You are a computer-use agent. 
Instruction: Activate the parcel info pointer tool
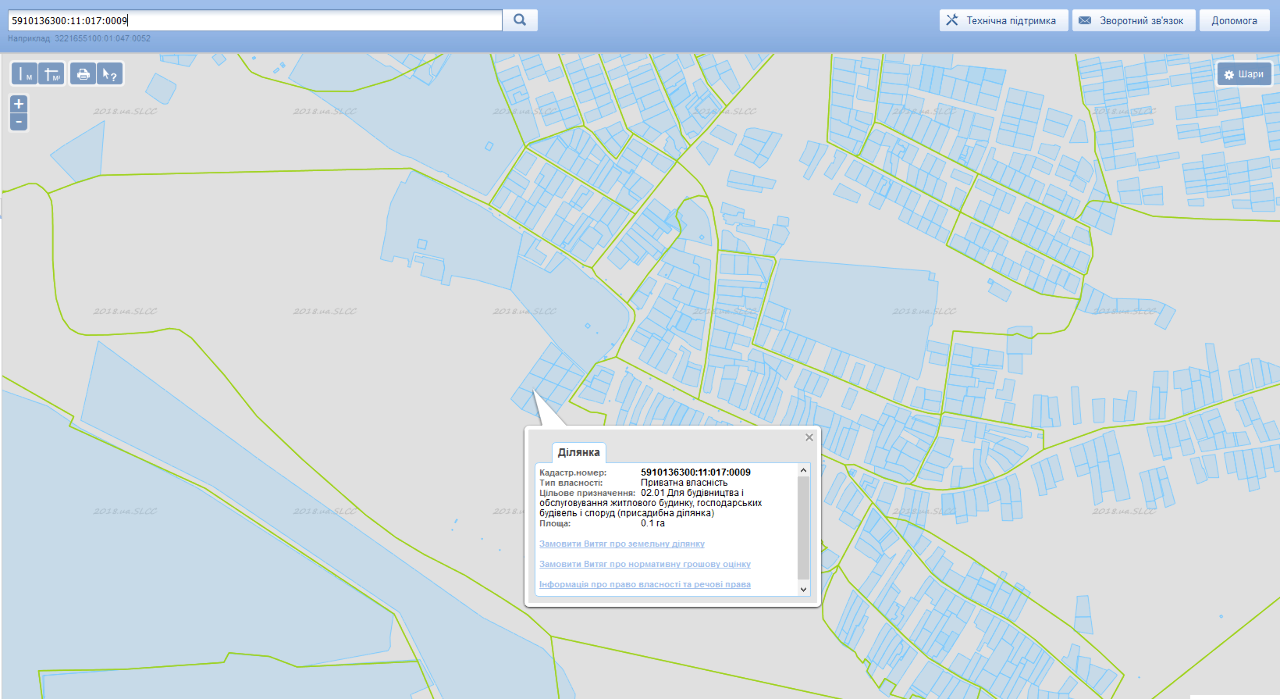pos(110,74)
